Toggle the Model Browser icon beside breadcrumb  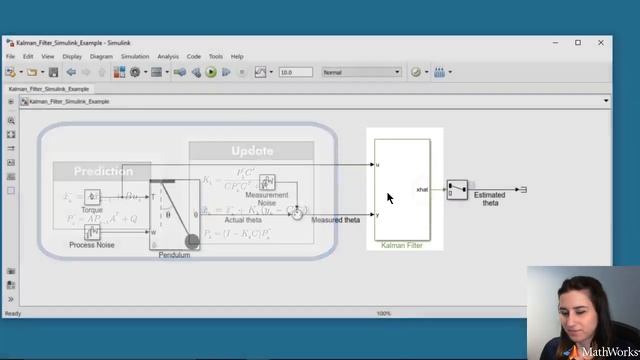click(x=11, y=101)
